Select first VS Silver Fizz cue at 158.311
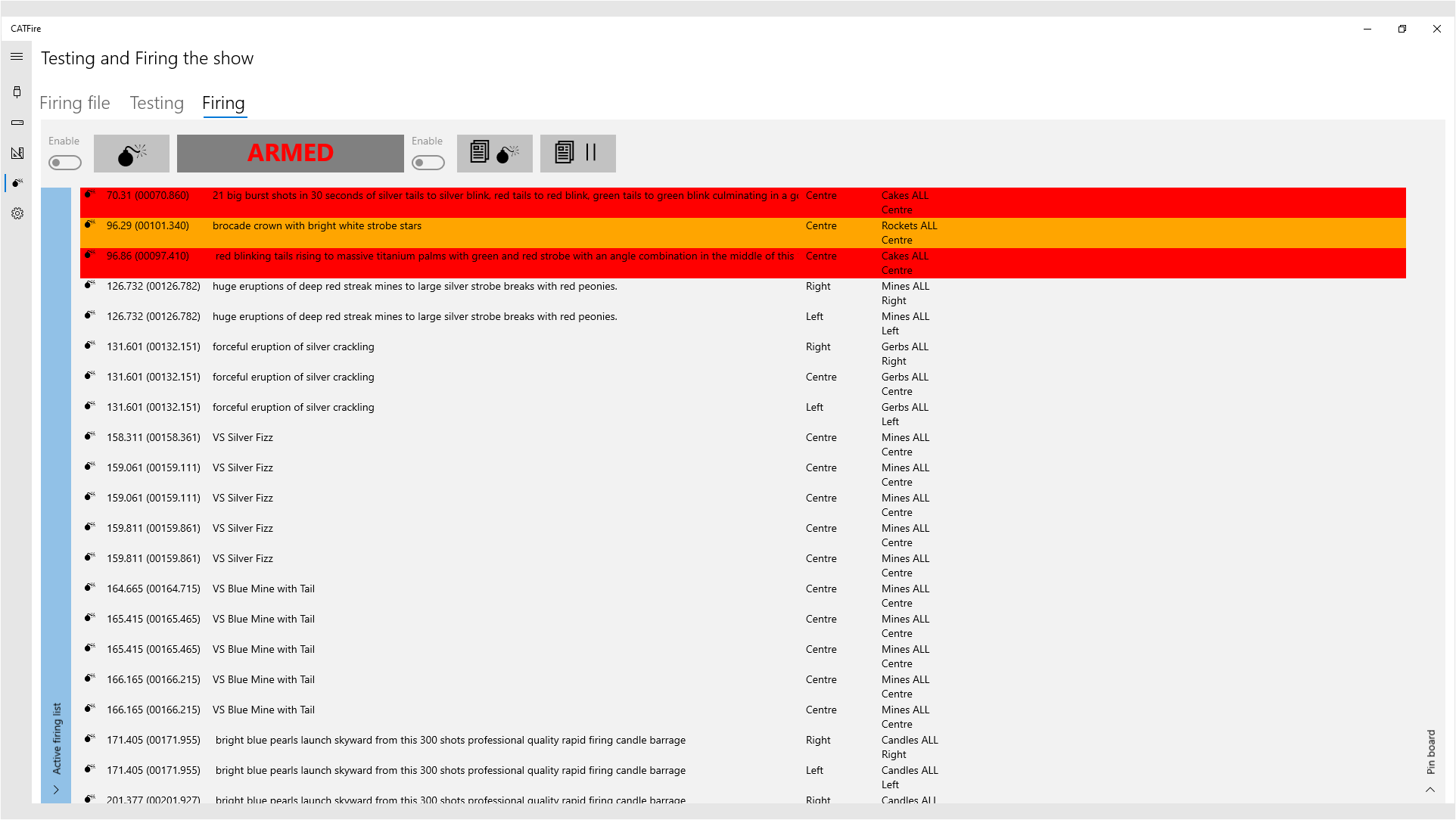Image resolution: width=1456 pixels, height=820 pixels. pos(242,438)
